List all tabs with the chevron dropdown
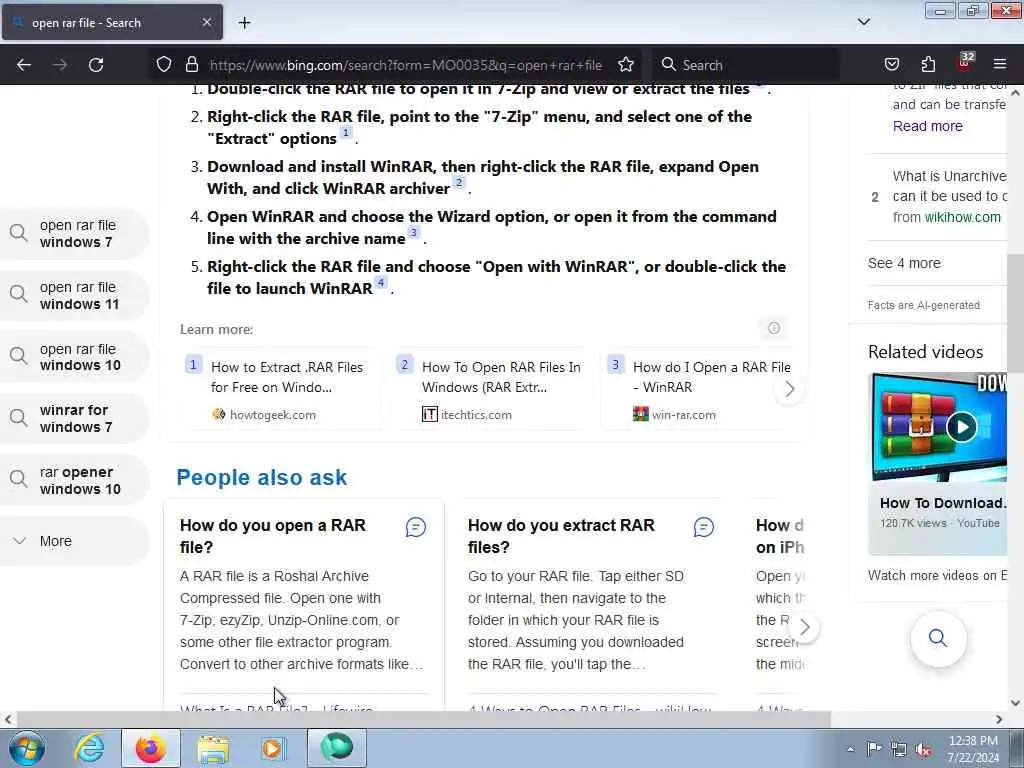 pos(863,22)
